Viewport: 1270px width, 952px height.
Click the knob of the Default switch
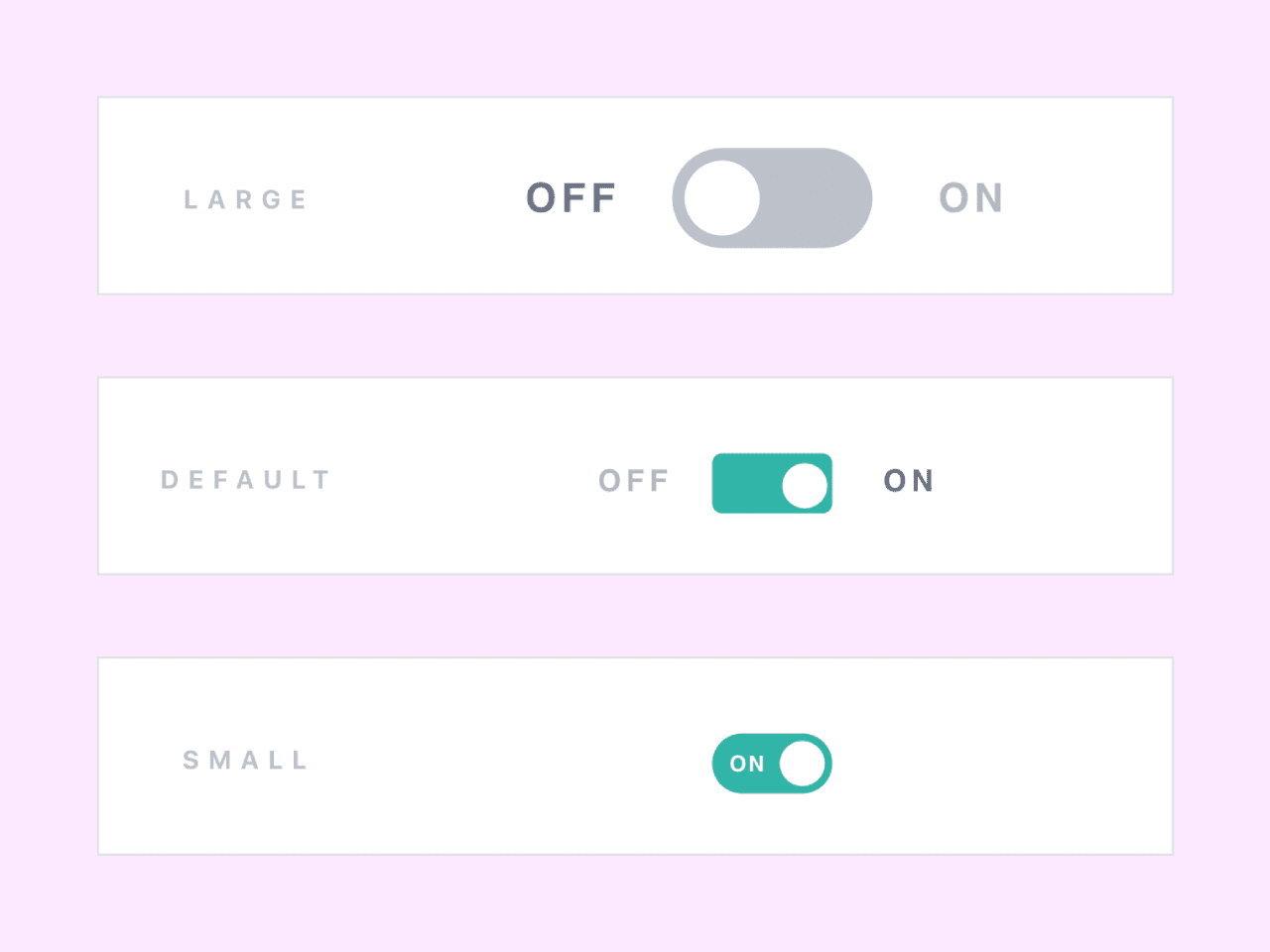click(804, 483)
